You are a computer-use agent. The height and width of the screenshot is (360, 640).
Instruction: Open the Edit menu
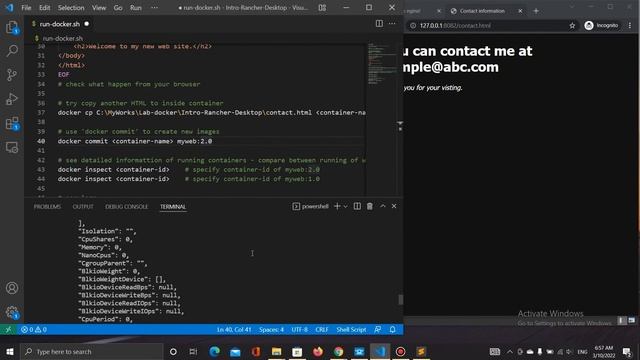[x=44, y=8]
